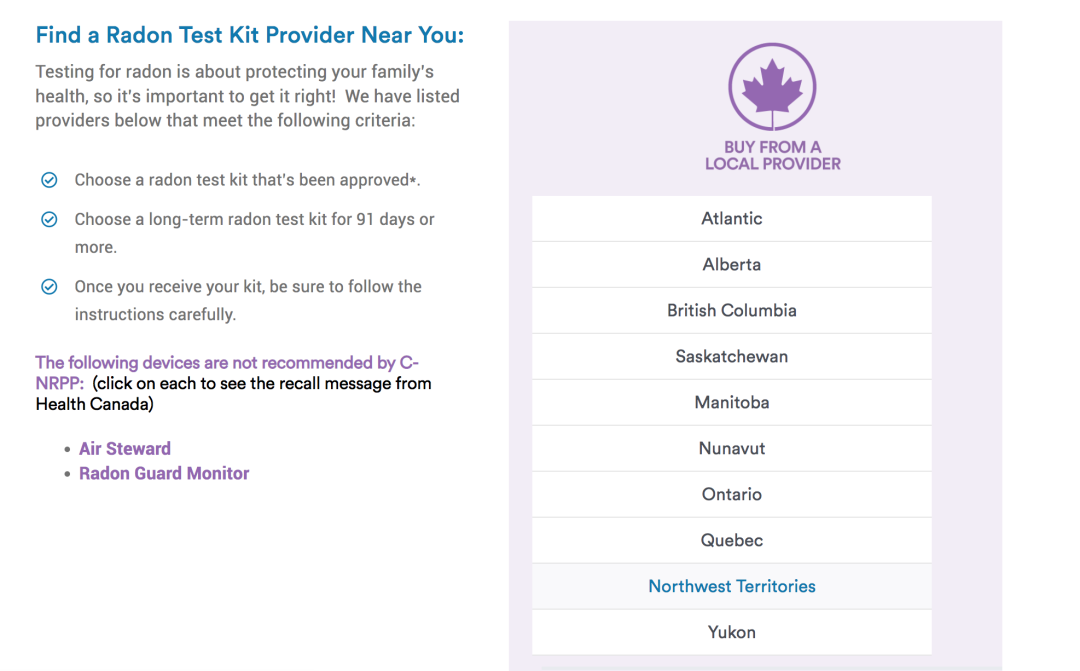Choose British Columbia region

pyautogui.click(x=731, y=311)
